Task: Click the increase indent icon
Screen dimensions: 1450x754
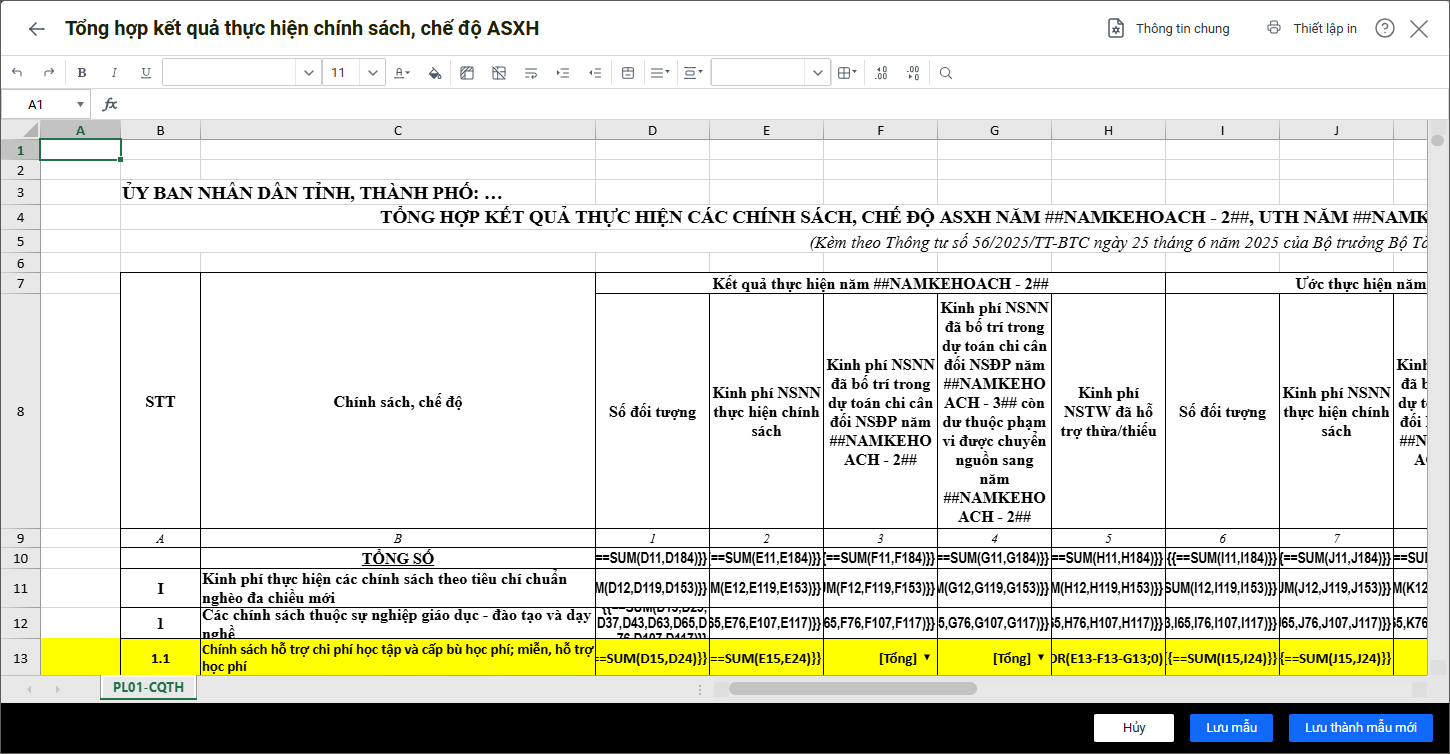Action: (x=563, y=73)
